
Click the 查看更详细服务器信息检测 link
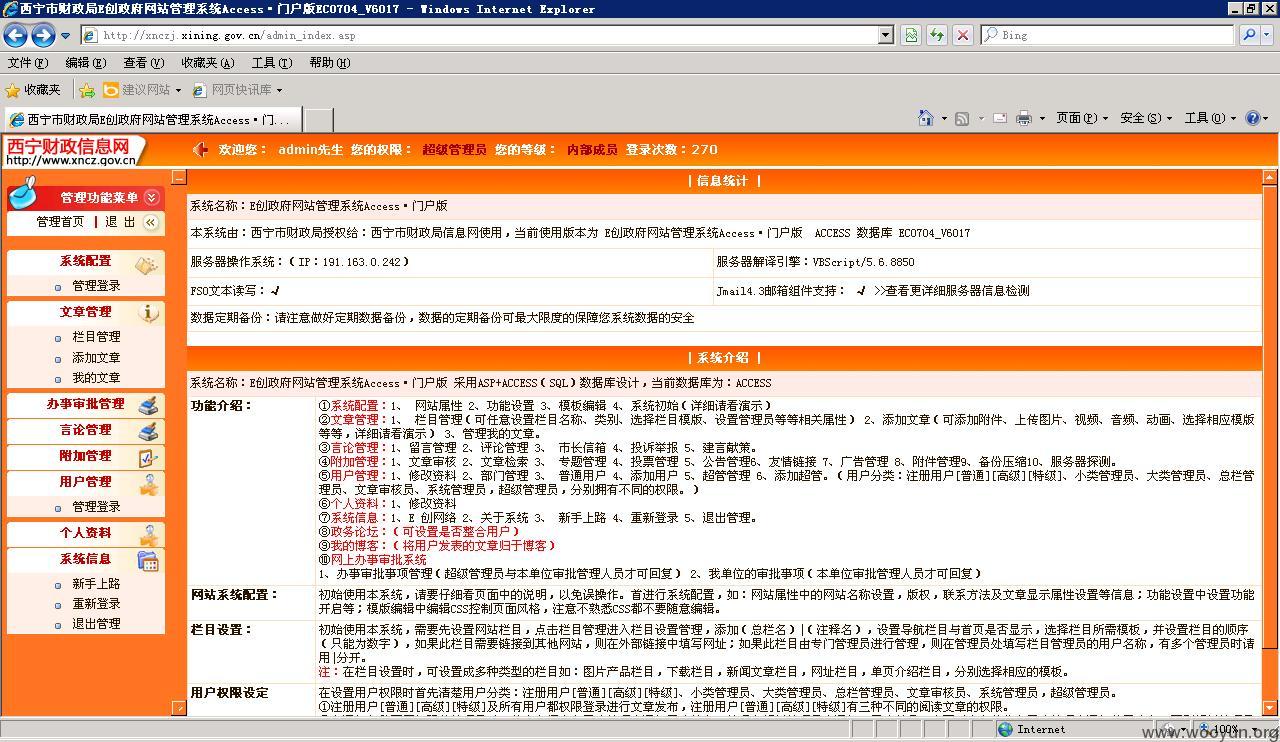[x=951, y=291]
